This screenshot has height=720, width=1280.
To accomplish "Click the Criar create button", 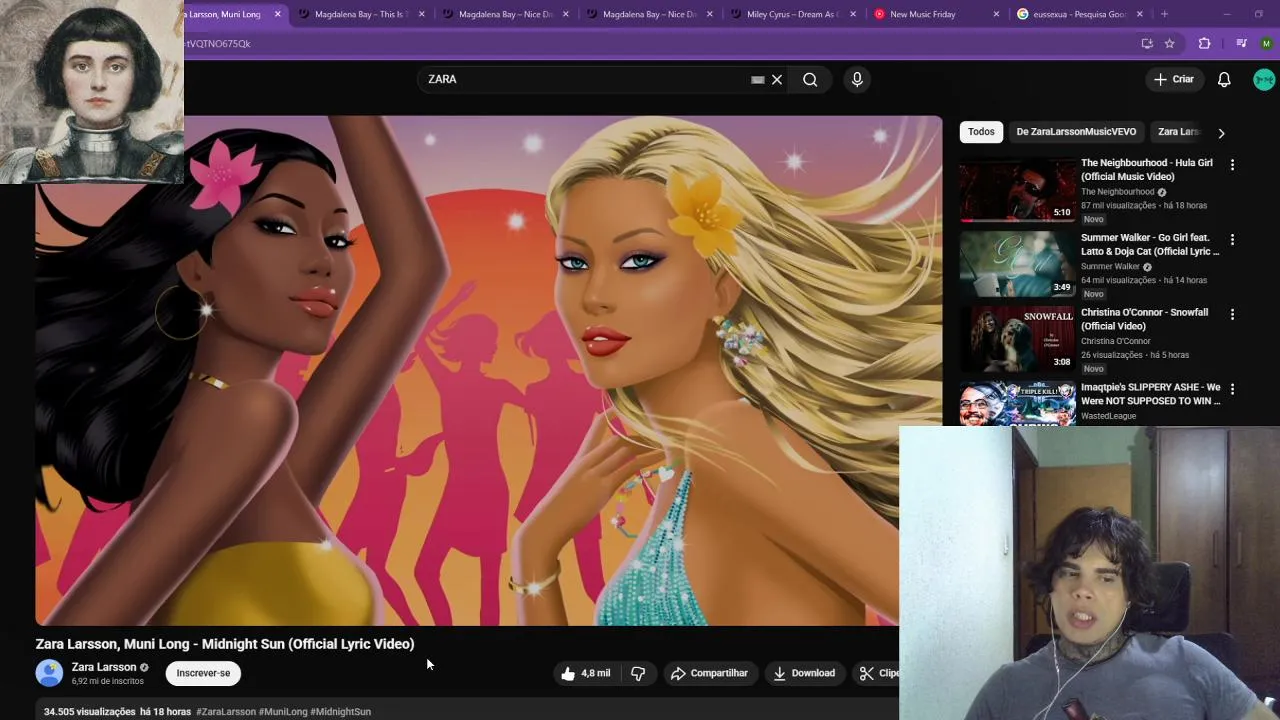I will point(1173,79).
